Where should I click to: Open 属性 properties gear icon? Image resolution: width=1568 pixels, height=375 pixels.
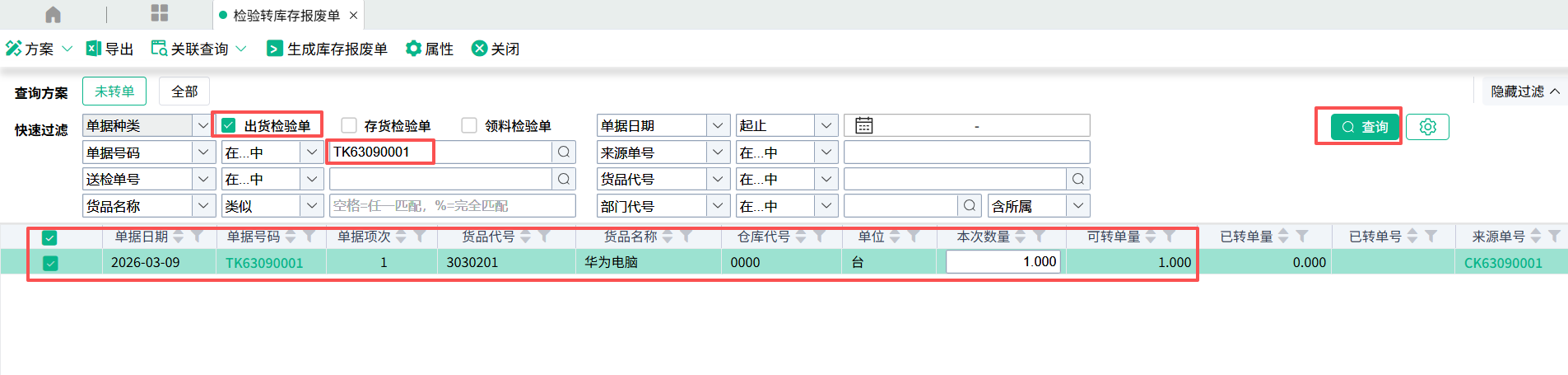[x=413, y=49]
